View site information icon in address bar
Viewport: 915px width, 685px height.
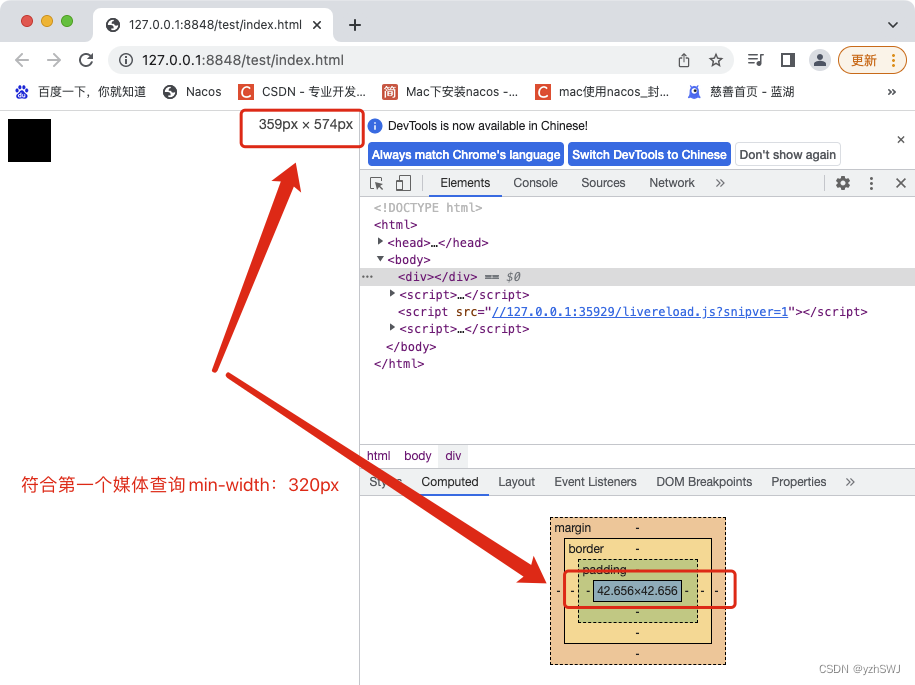coord(125,60)
